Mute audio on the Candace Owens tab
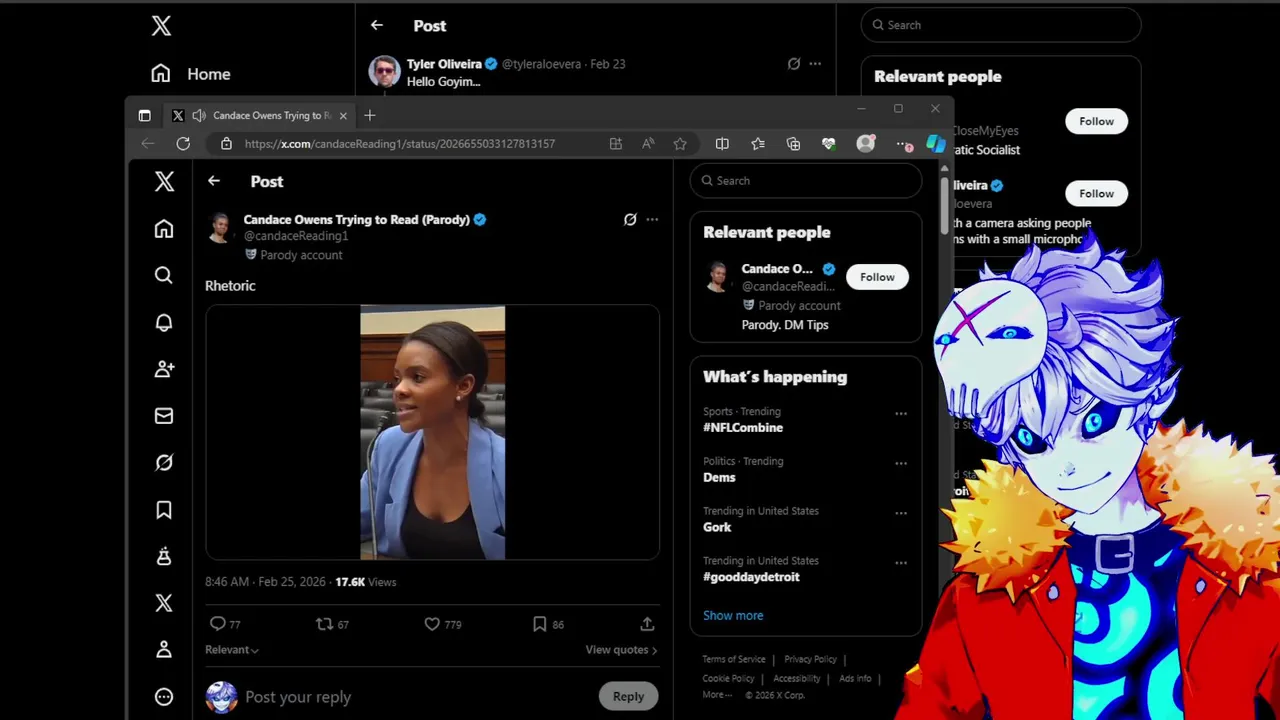 click(198, 116)
